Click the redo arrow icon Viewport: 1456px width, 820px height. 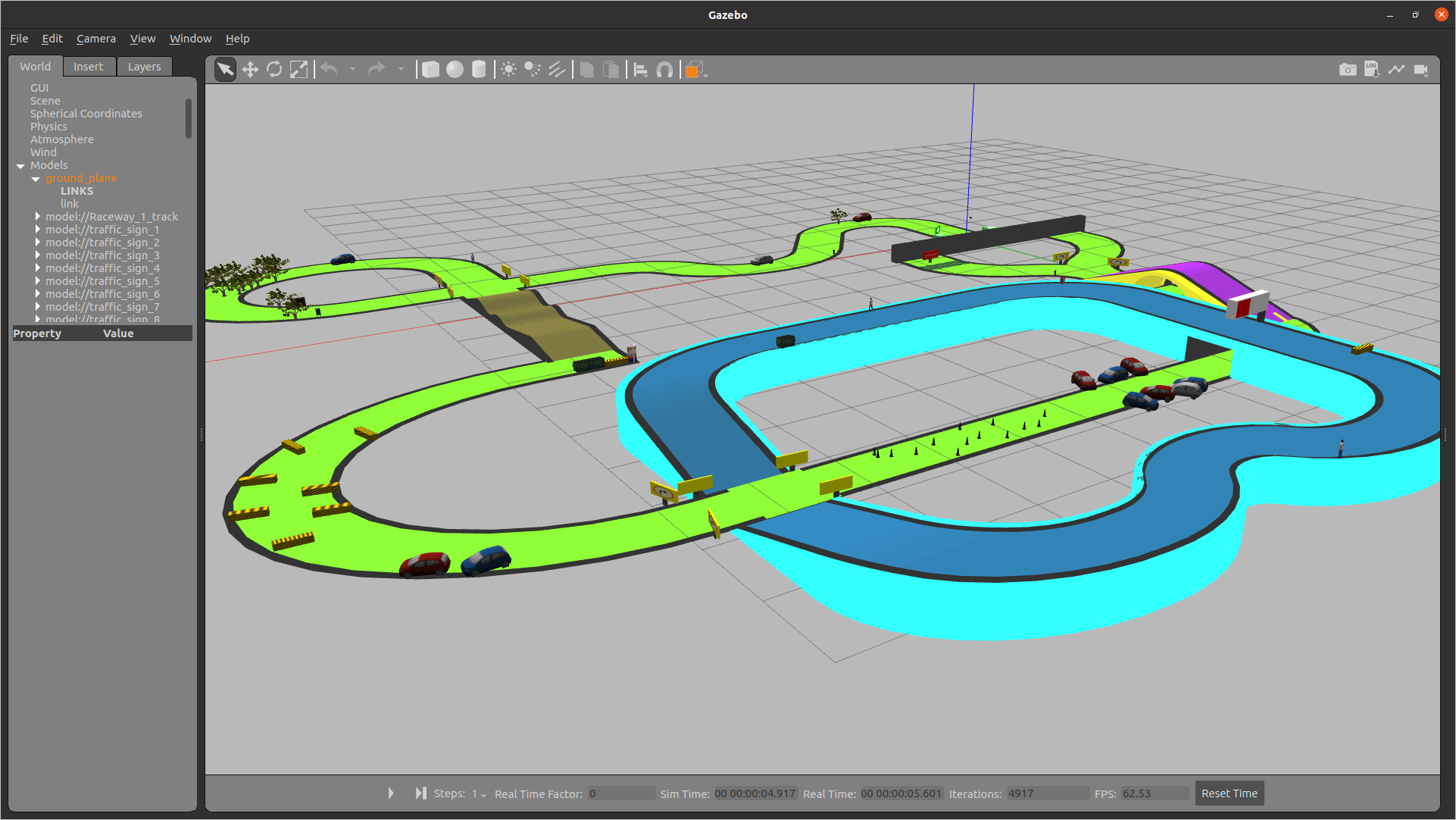[376, 70]
